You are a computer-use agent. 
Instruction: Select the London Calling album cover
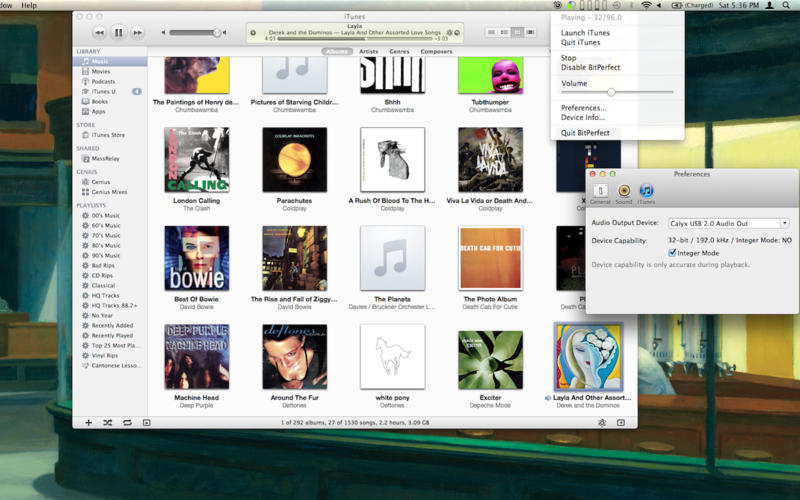point(196,160)
